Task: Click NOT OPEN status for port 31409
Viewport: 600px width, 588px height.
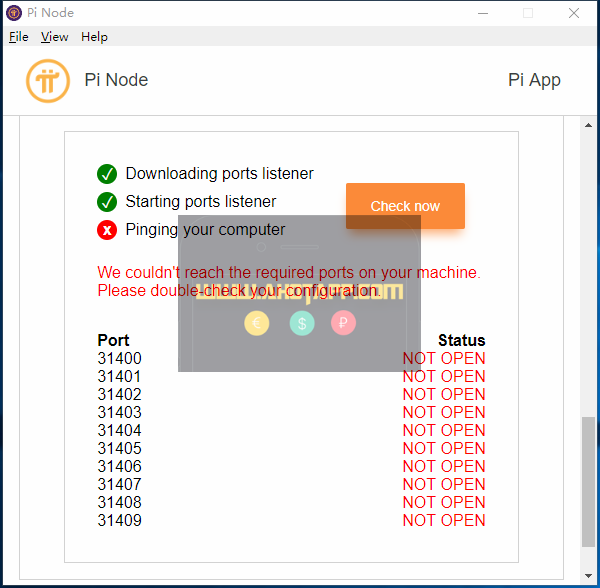Action: coord(444,520)
